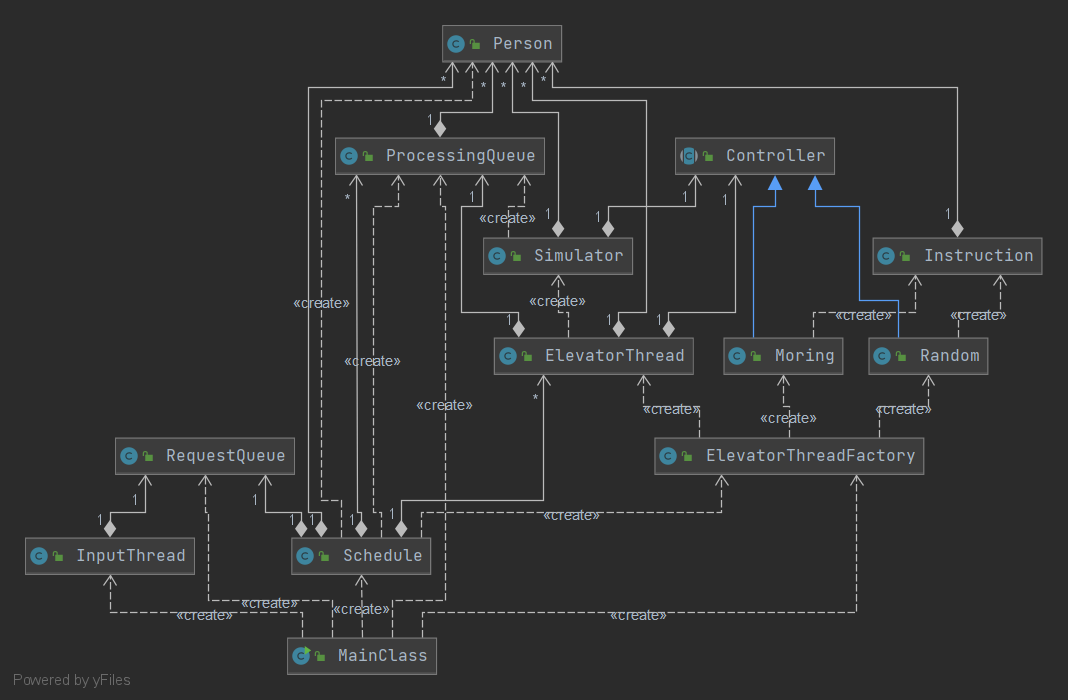1068x700 pixels.
Task: Click the class icon on the ElevatorThread node
Action: pyautogui.click(x=508, y=356)
